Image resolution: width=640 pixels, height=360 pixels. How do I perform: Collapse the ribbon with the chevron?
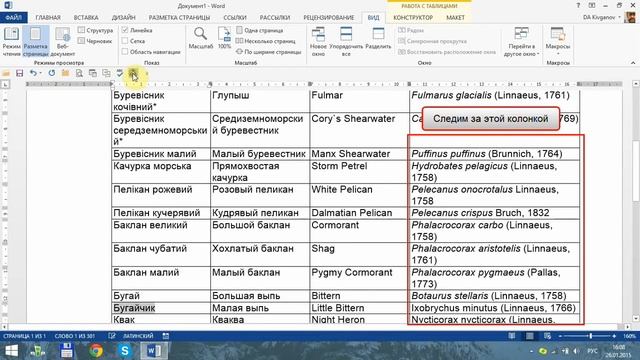[x=633, y=63]
